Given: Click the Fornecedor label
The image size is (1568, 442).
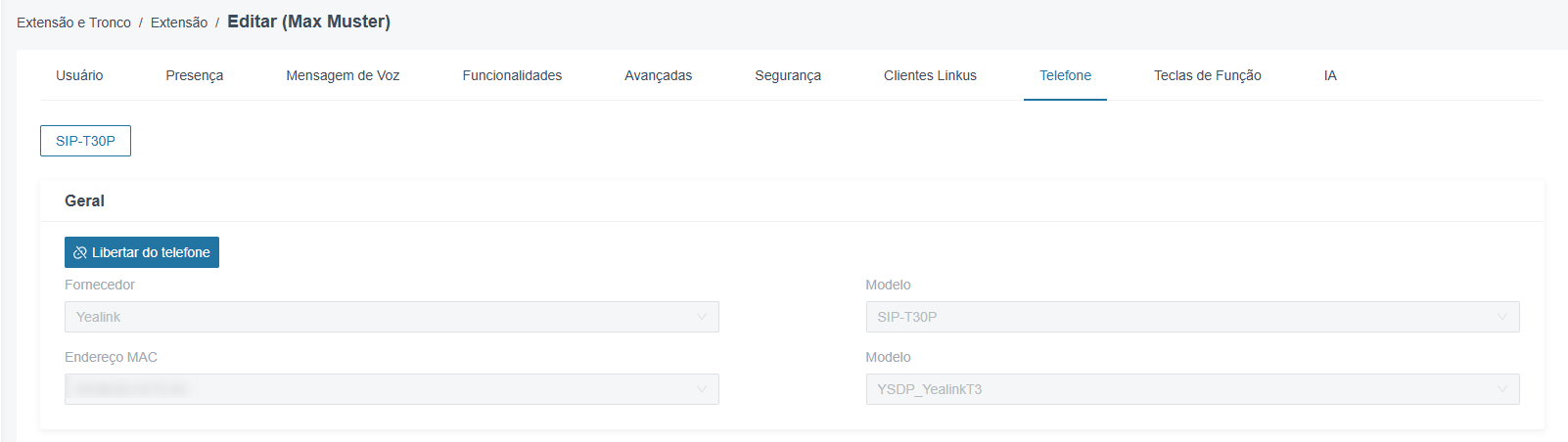Looking at the screenshot, I should (100, 285).
